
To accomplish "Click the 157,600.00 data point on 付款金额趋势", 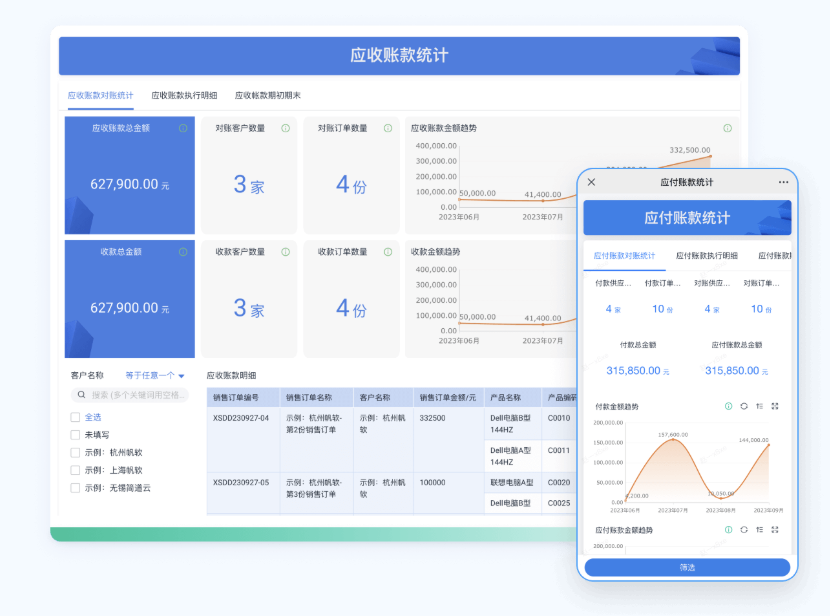I will (x=673, y=439).
